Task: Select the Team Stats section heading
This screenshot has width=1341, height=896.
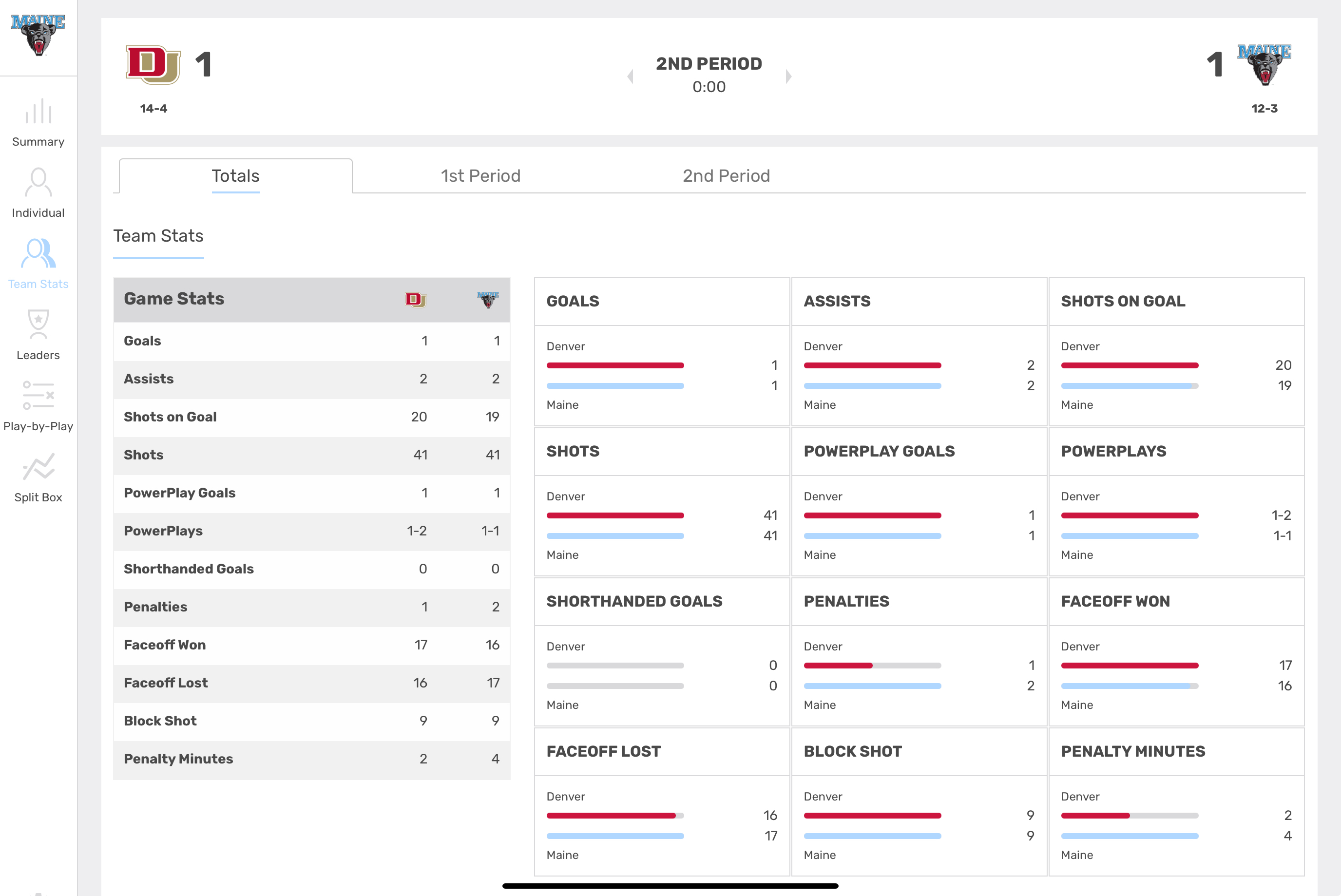Action: (158, 236)
